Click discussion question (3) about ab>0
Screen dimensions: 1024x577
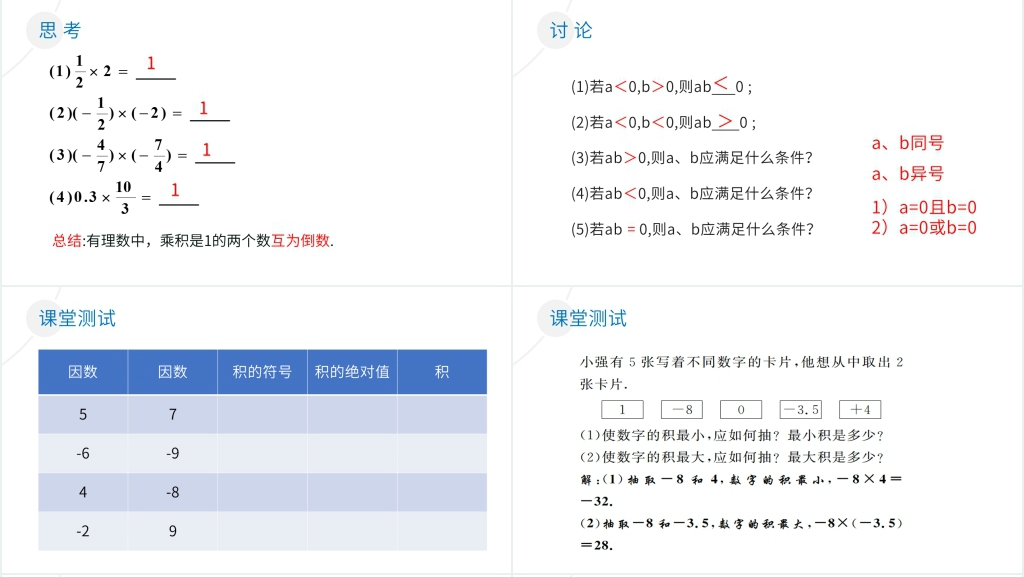pyautogui.click(x=691, y=158)
